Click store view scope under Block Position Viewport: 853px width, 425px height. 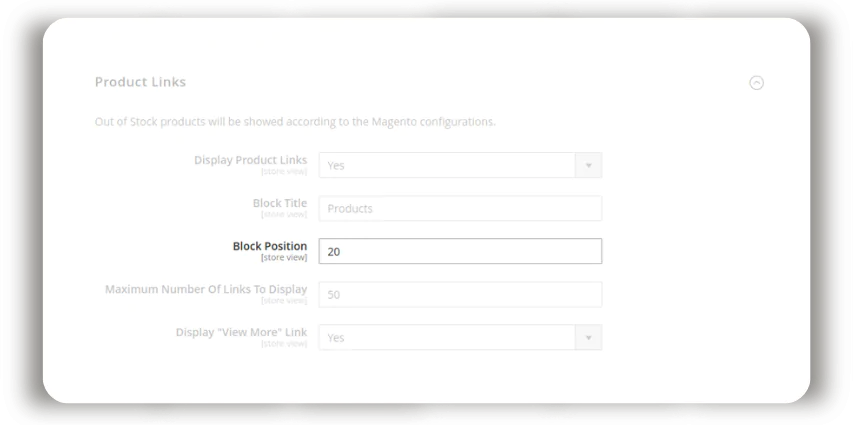point(284,258)
